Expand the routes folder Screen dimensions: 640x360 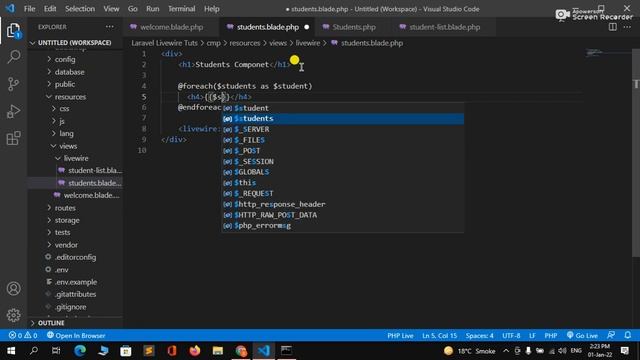65,208
